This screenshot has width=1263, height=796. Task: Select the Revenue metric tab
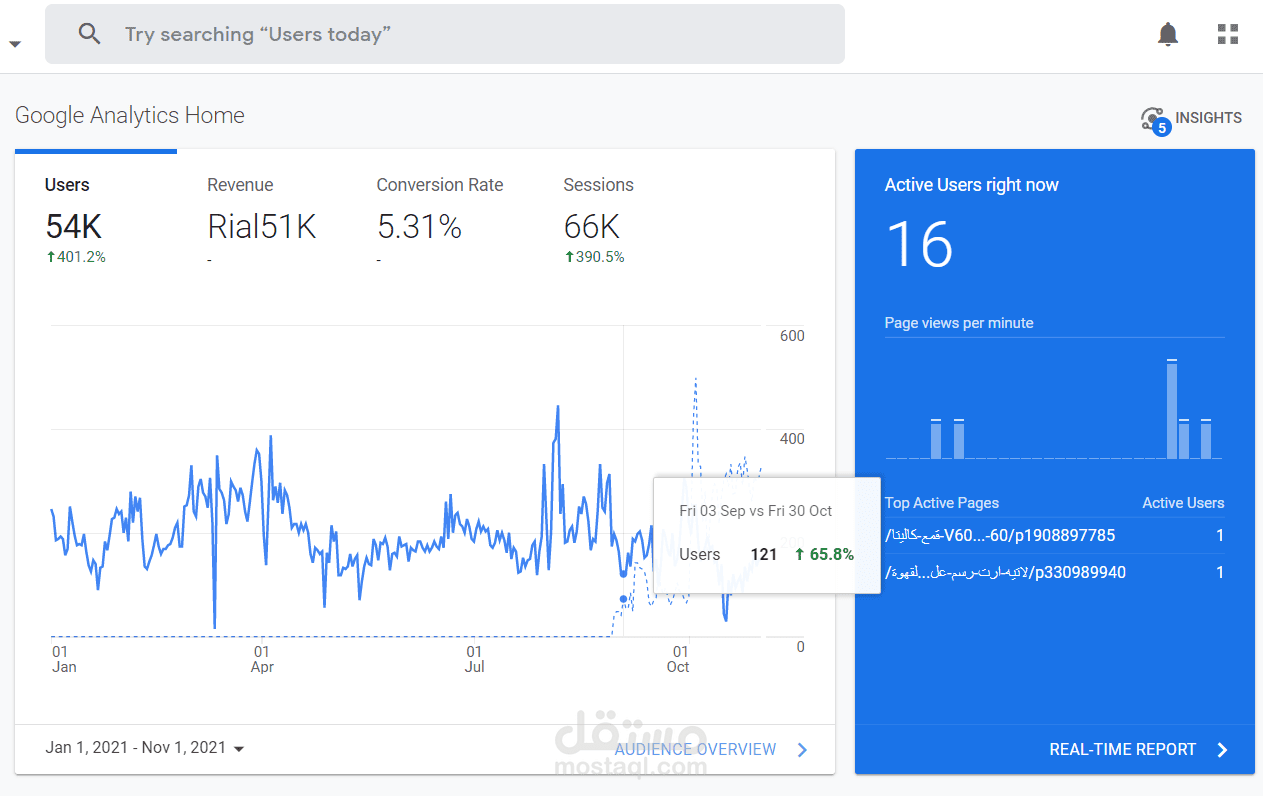click(262, 222)
